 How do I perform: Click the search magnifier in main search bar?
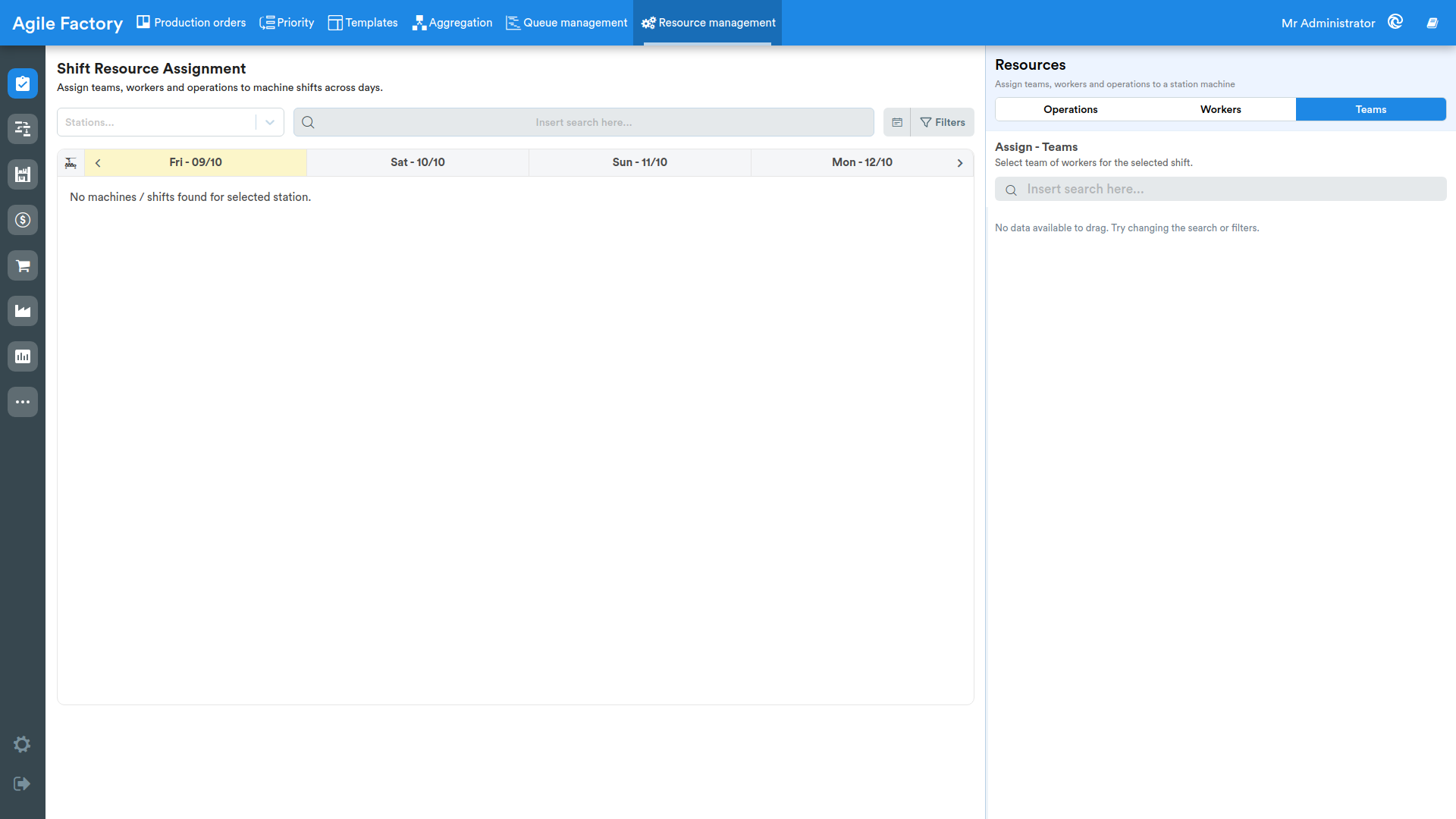tap(308, 122)
